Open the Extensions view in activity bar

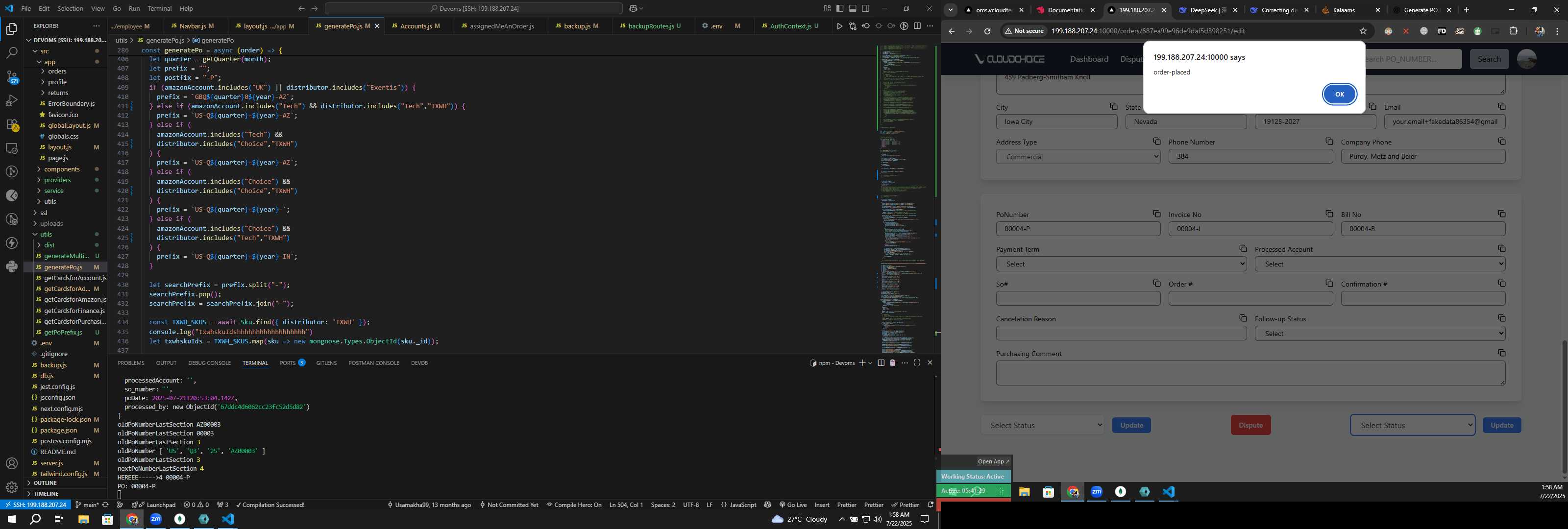tap(12, 124)
